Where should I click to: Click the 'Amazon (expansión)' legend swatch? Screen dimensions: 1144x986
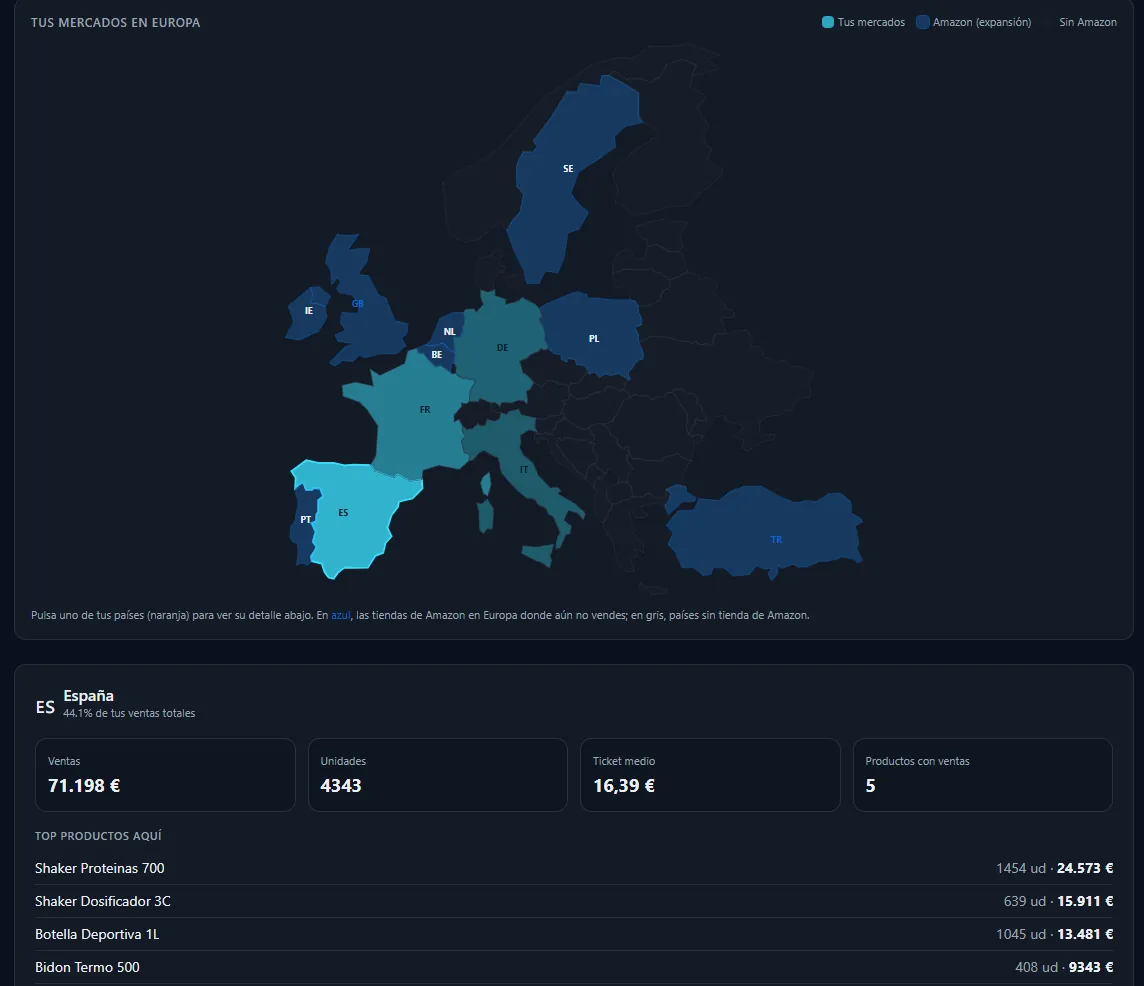(x=923, y=22)
